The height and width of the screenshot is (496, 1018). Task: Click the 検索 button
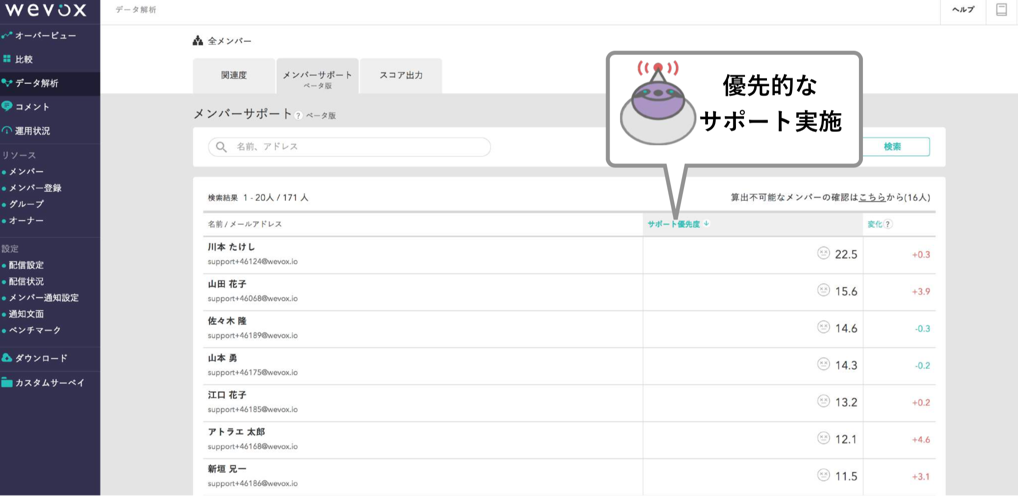pos(892,147)
